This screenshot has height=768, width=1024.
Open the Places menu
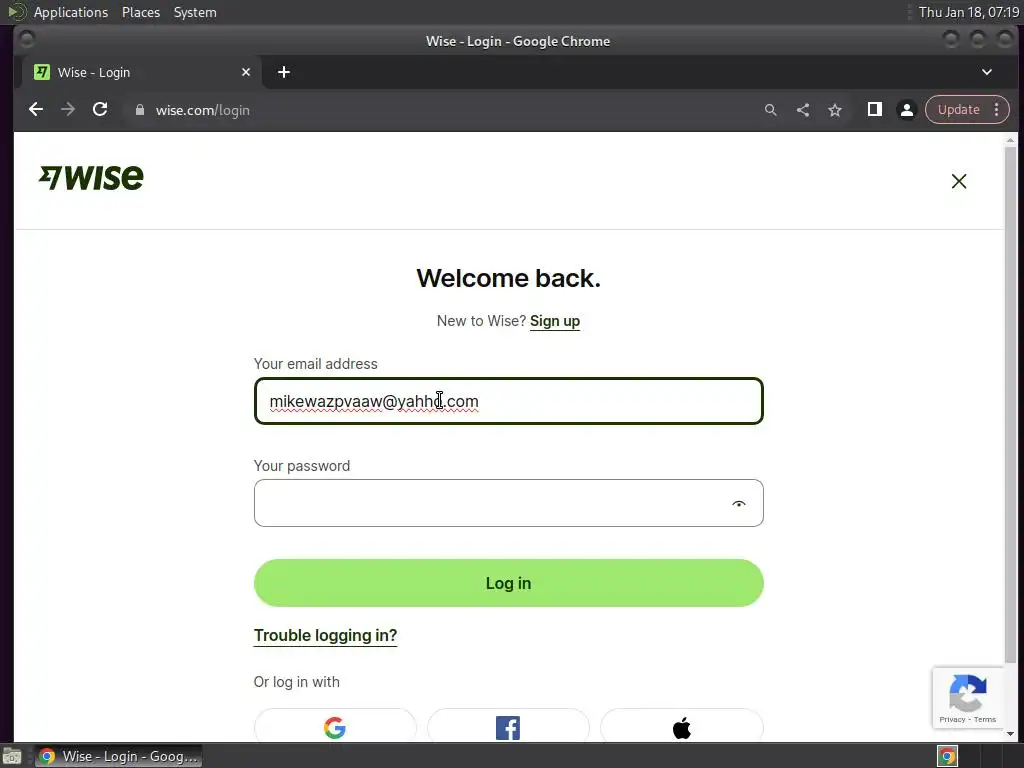click(x=140, y=12)
